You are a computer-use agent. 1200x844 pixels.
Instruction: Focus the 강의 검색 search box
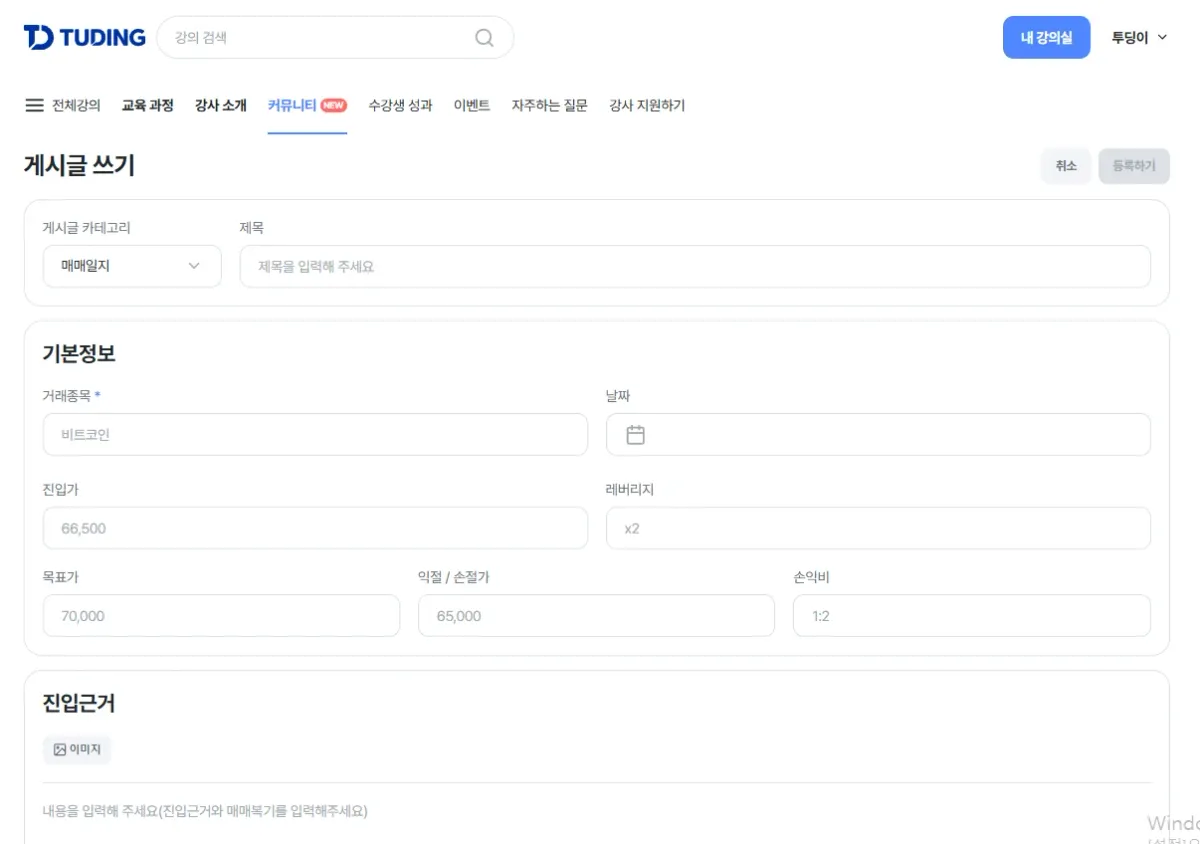[320, 38]
